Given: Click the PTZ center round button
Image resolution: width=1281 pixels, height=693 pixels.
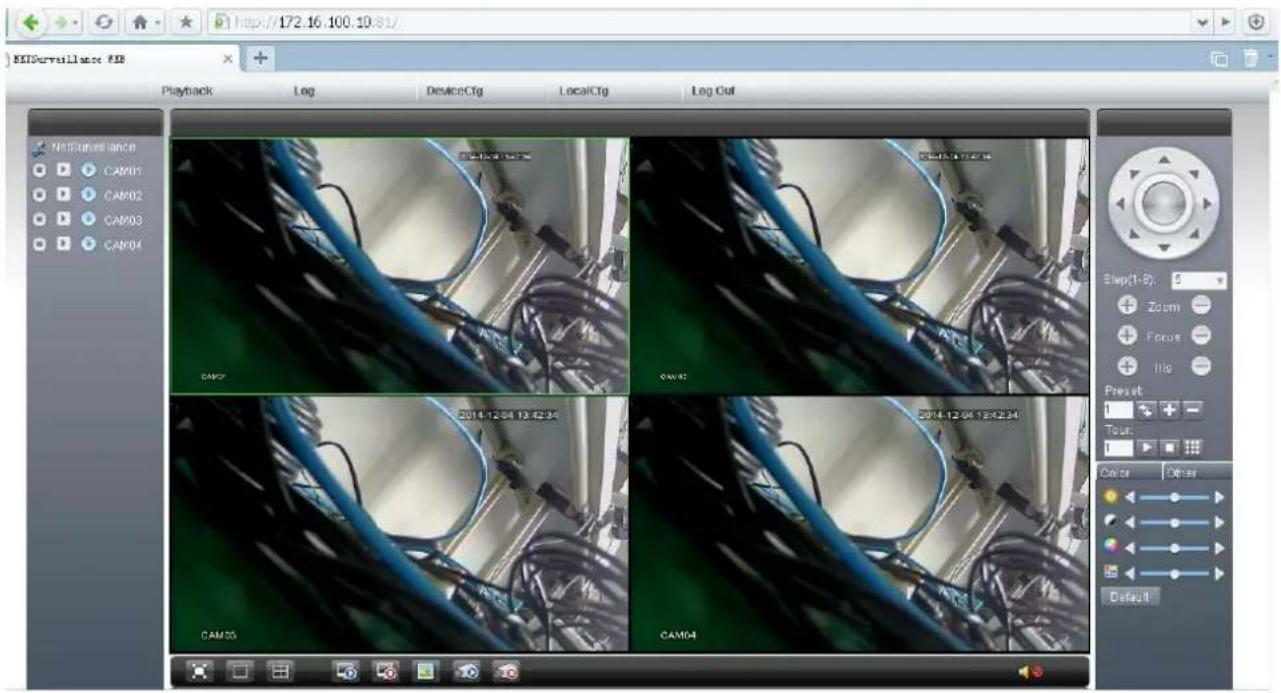Looking at the screenshot, I should pyautogui.click(x=1163, y=203).
